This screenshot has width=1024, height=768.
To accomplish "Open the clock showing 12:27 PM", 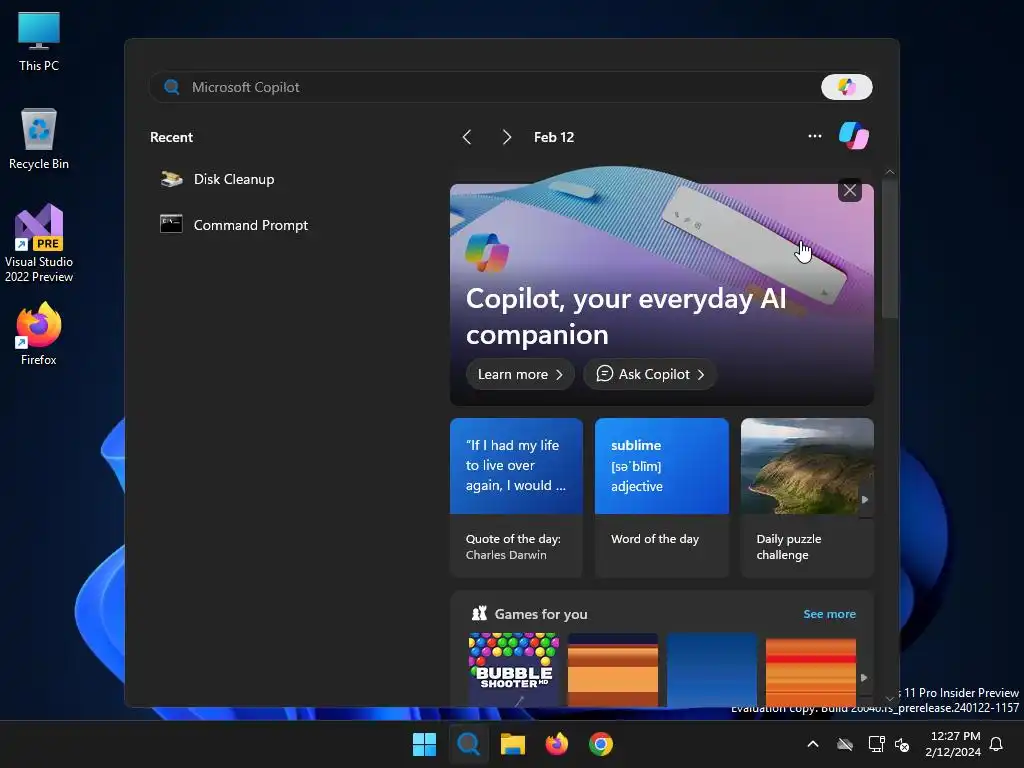I will (x=953, y=744).
